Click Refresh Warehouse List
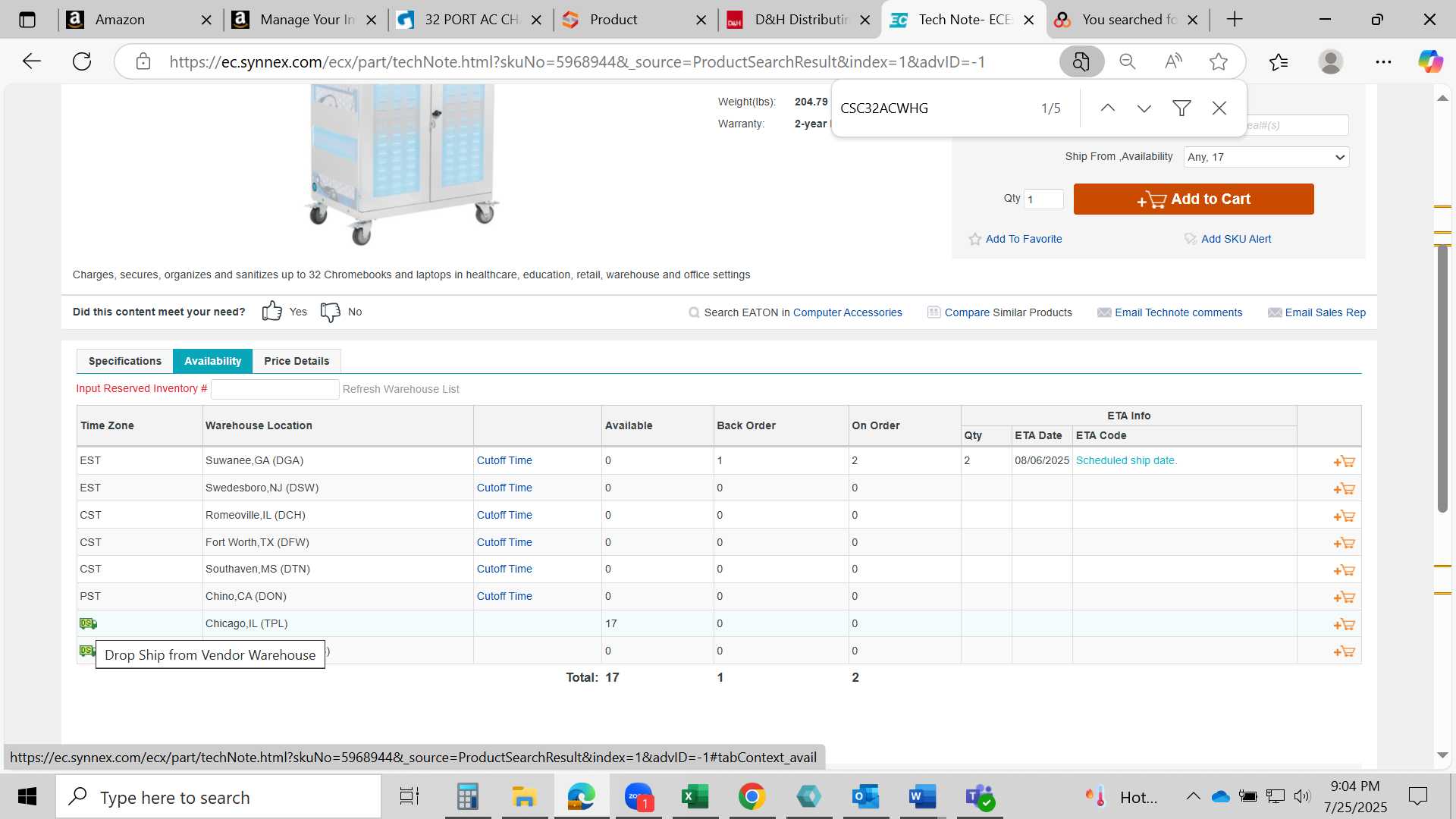This screenshot has width=1456, height=819. [x=400, y=389]
